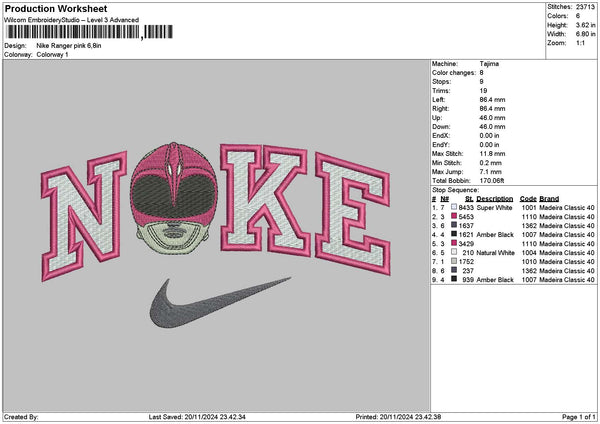
Task: Click the 'Created By:' footer label
Action: click(x=21, y=417)
